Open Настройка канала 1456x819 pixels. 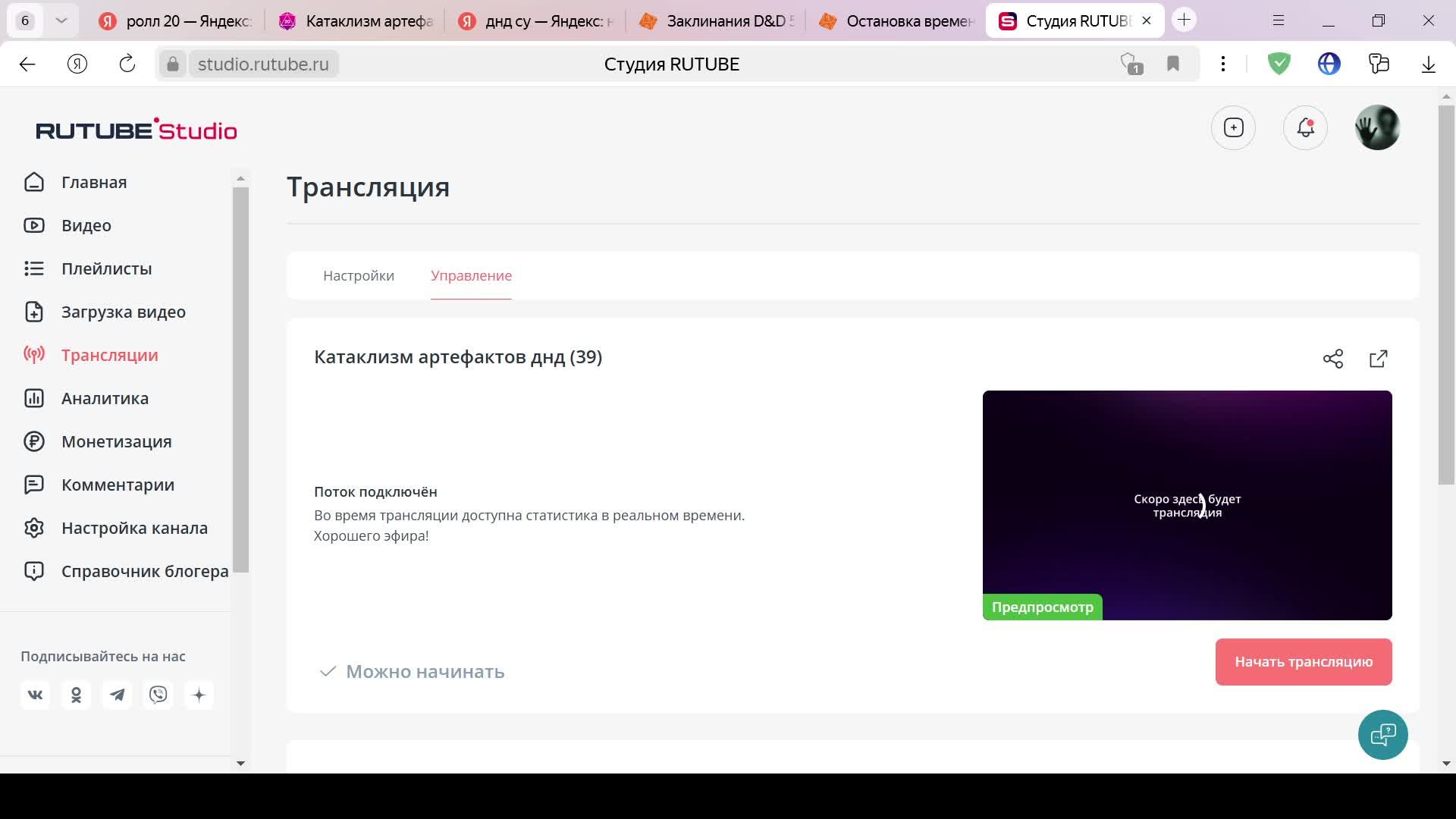coord(115,528)
